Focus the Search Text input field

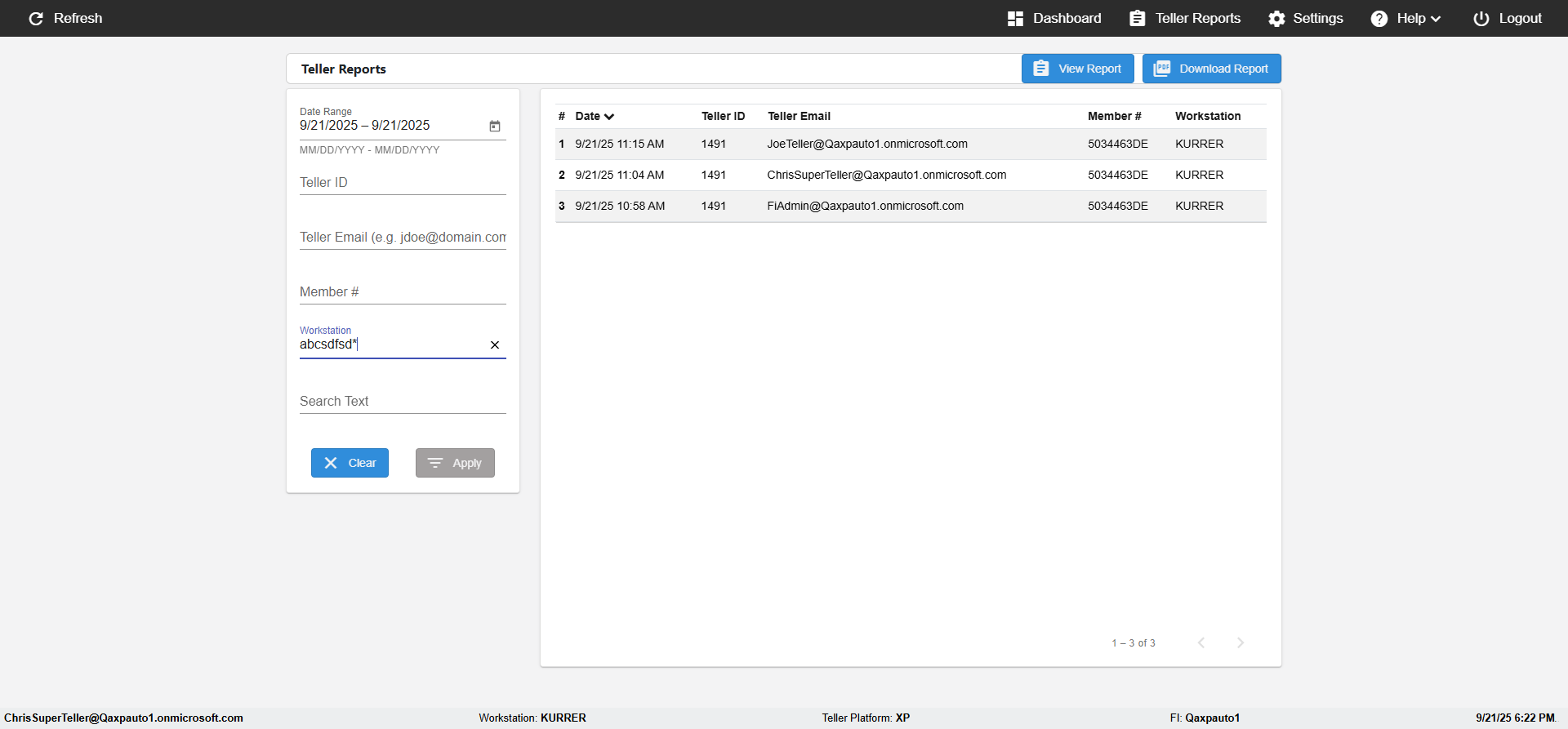[x=403, y=401]
